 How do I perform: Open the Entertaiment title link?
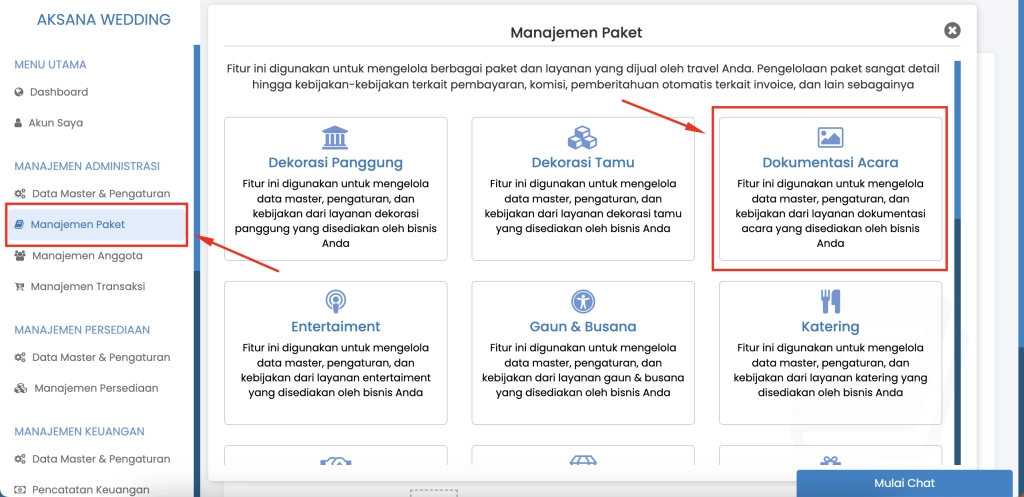336,327
